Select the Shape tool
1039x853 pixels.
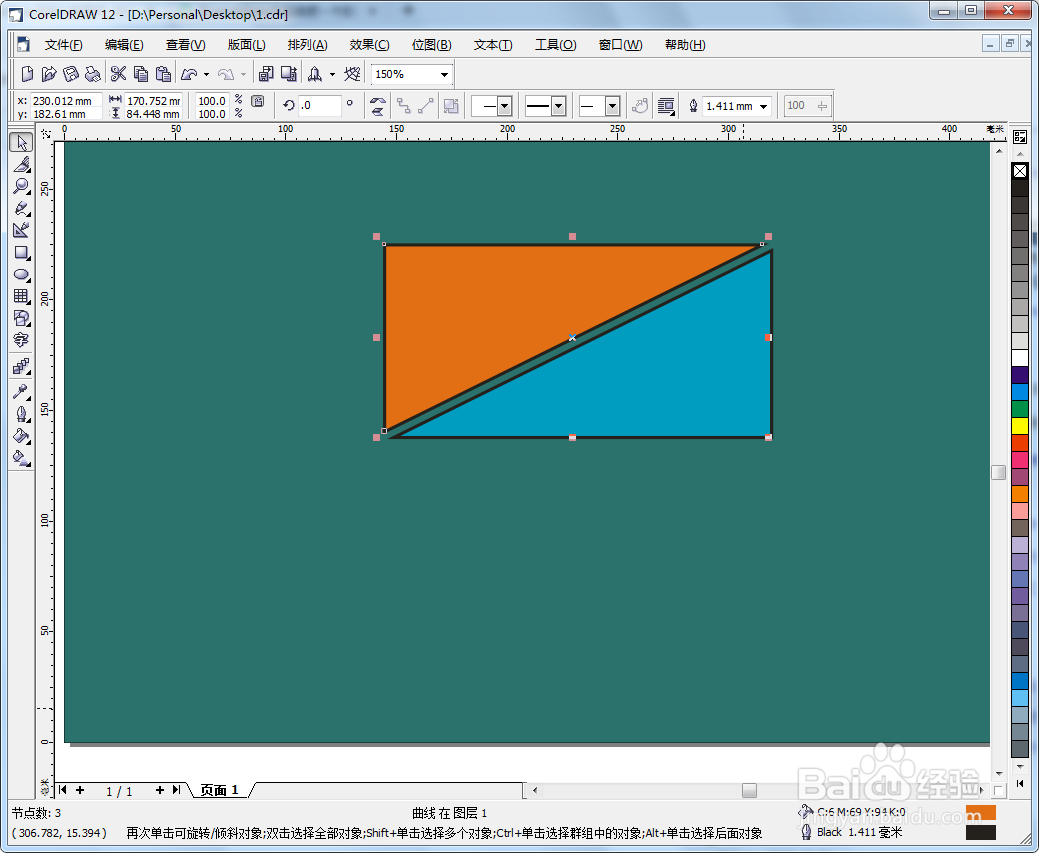pos(21,164)
